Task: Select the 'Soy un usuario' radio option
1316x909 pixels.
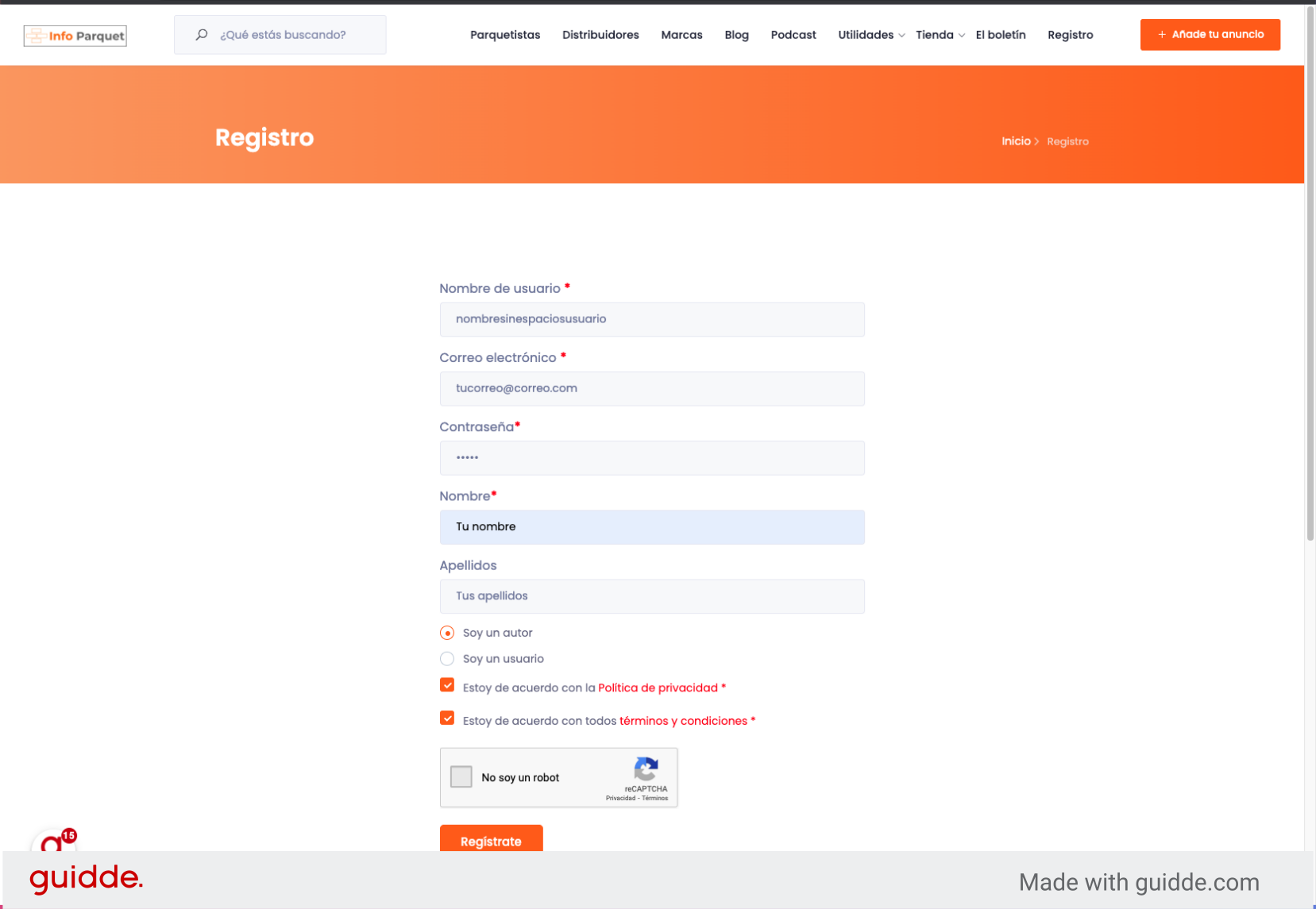Action: pos(447,659)
